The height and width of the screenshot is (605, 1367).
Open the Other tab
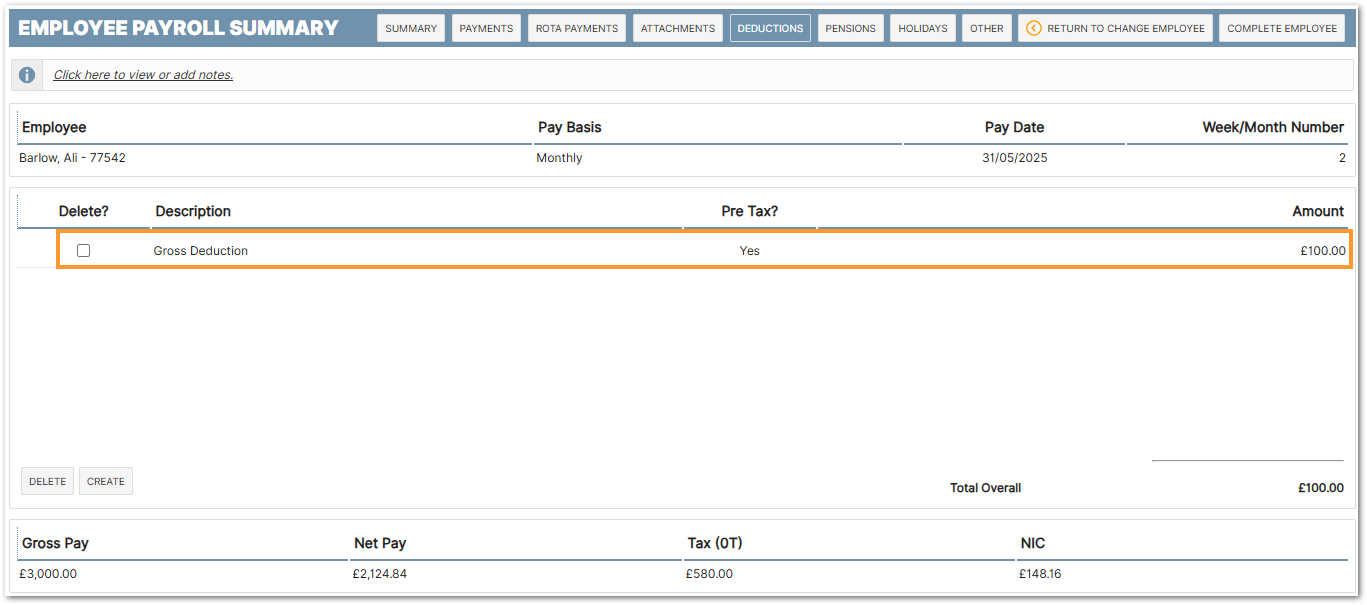[987, 28]
